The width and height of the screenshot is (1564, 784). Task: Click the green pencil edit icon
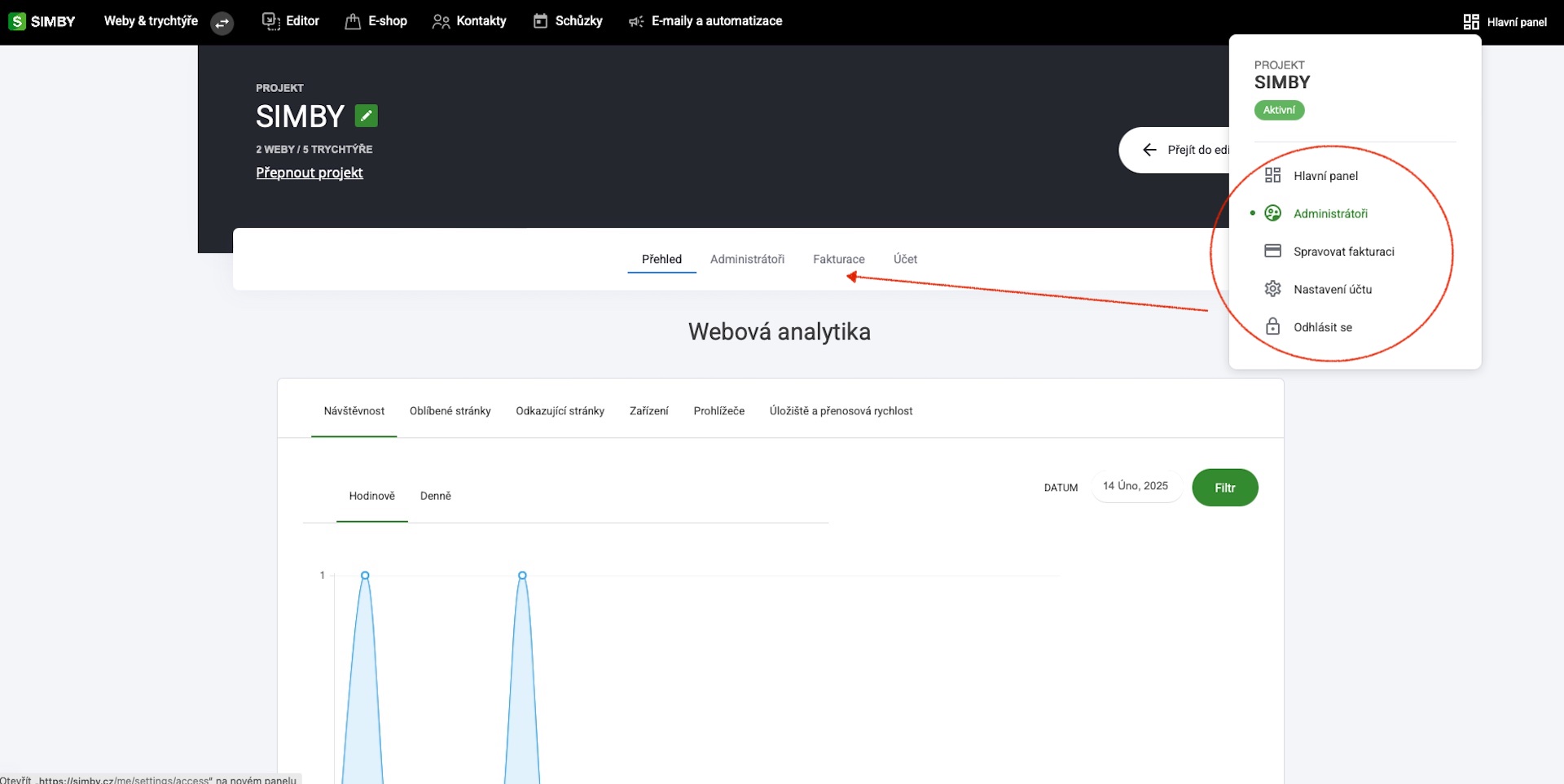point(367,116)
